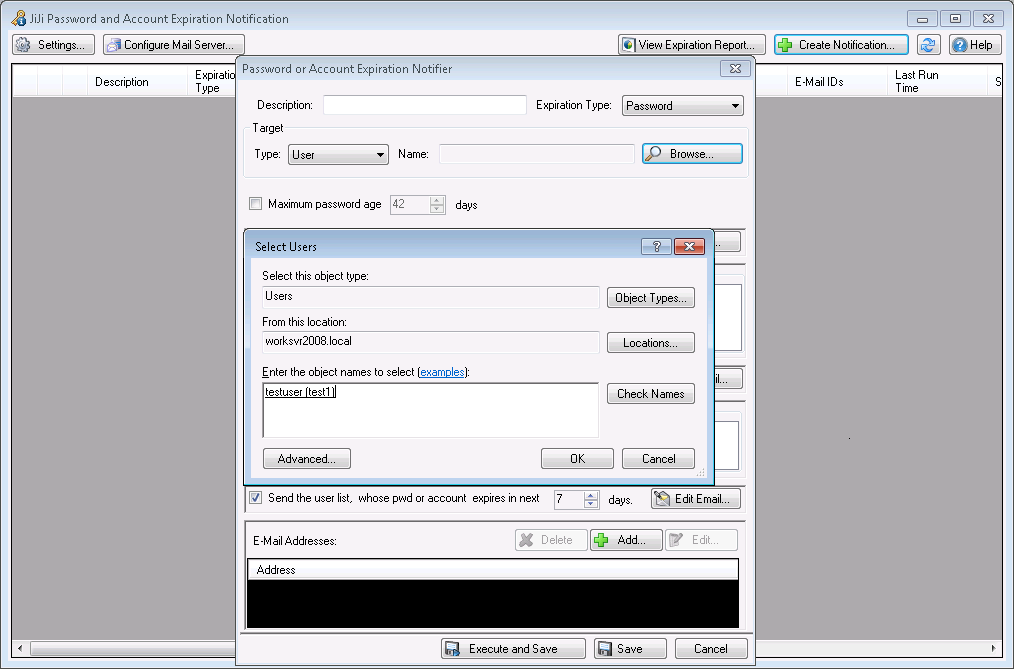The height and width of the screenshot is (669, 1014).
Task: Click the Address column header
Action: (x=493, y=569)
